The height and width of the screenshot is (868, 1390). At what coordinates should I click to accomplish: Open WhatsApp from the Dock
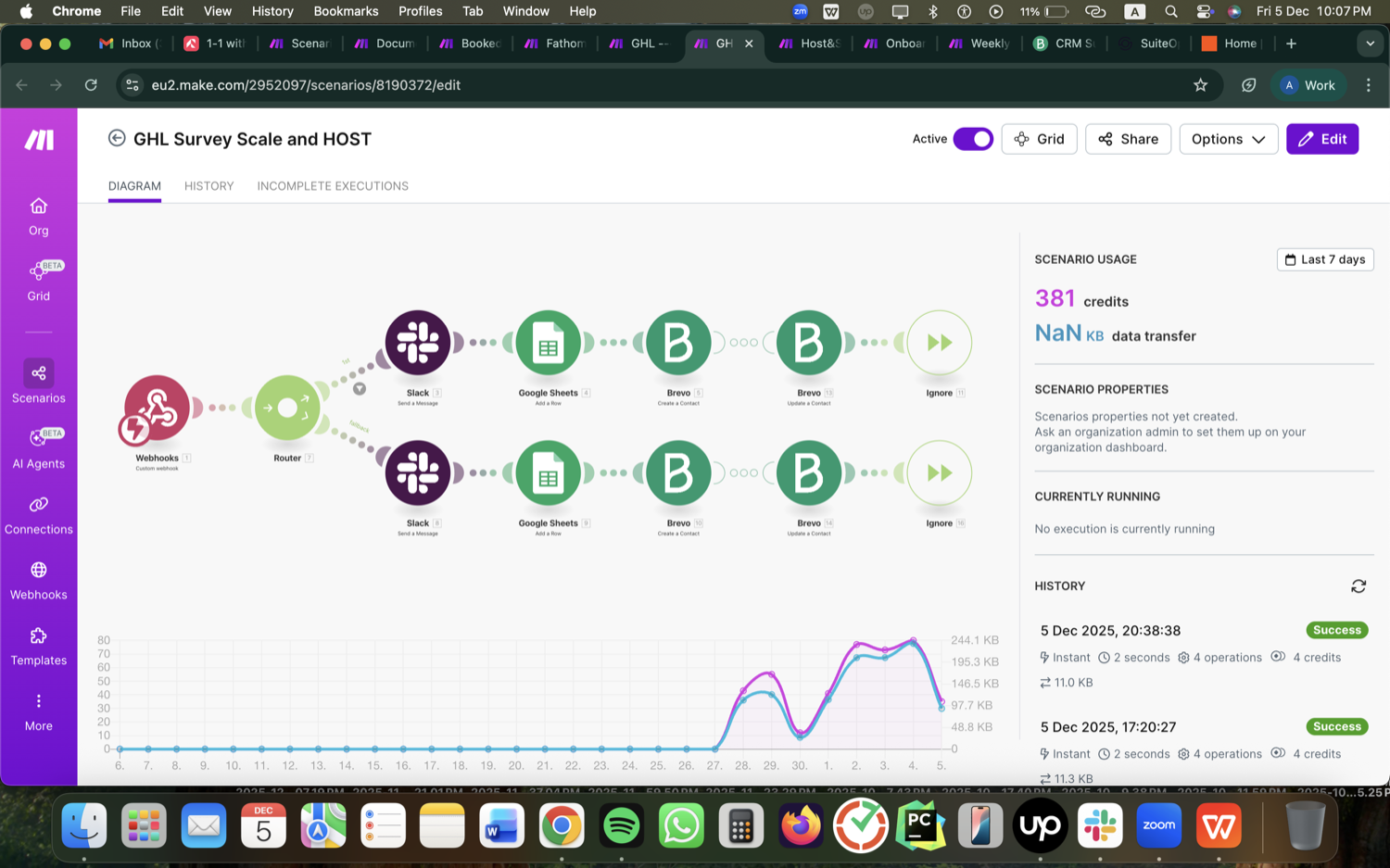click(681, 825)
